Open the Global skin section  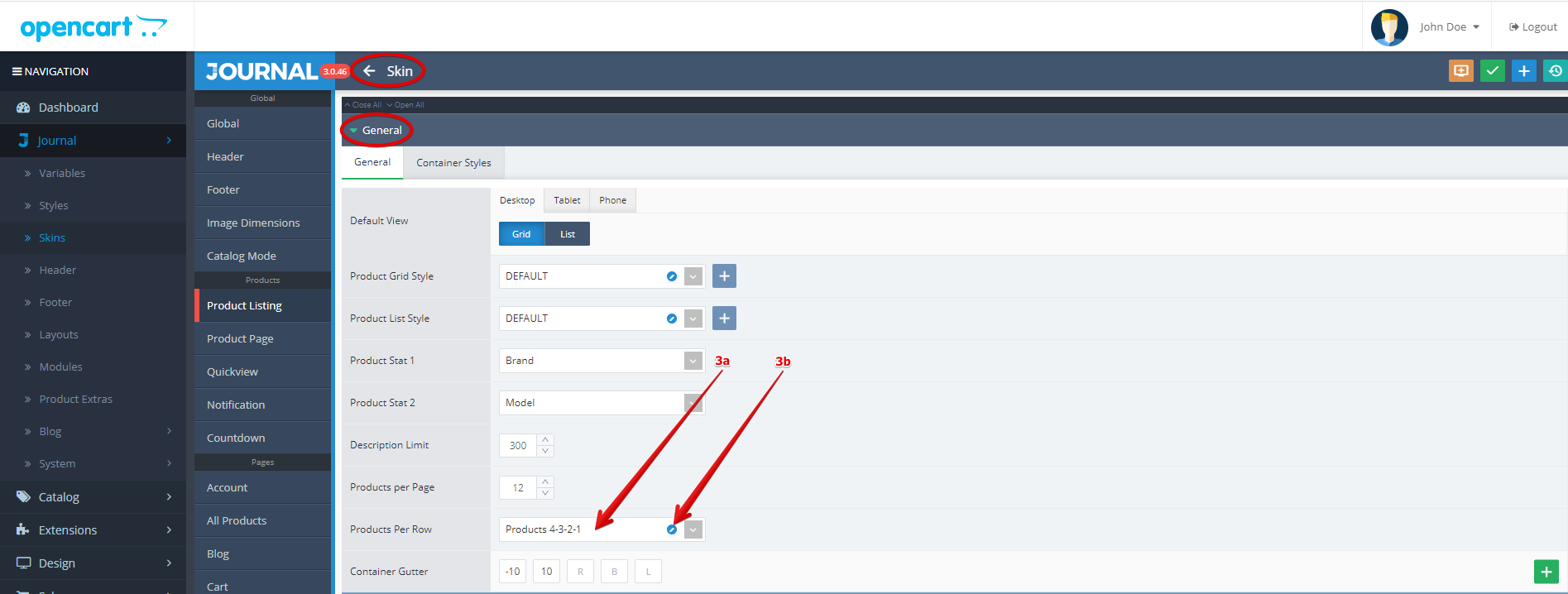[x=263, y=124]
